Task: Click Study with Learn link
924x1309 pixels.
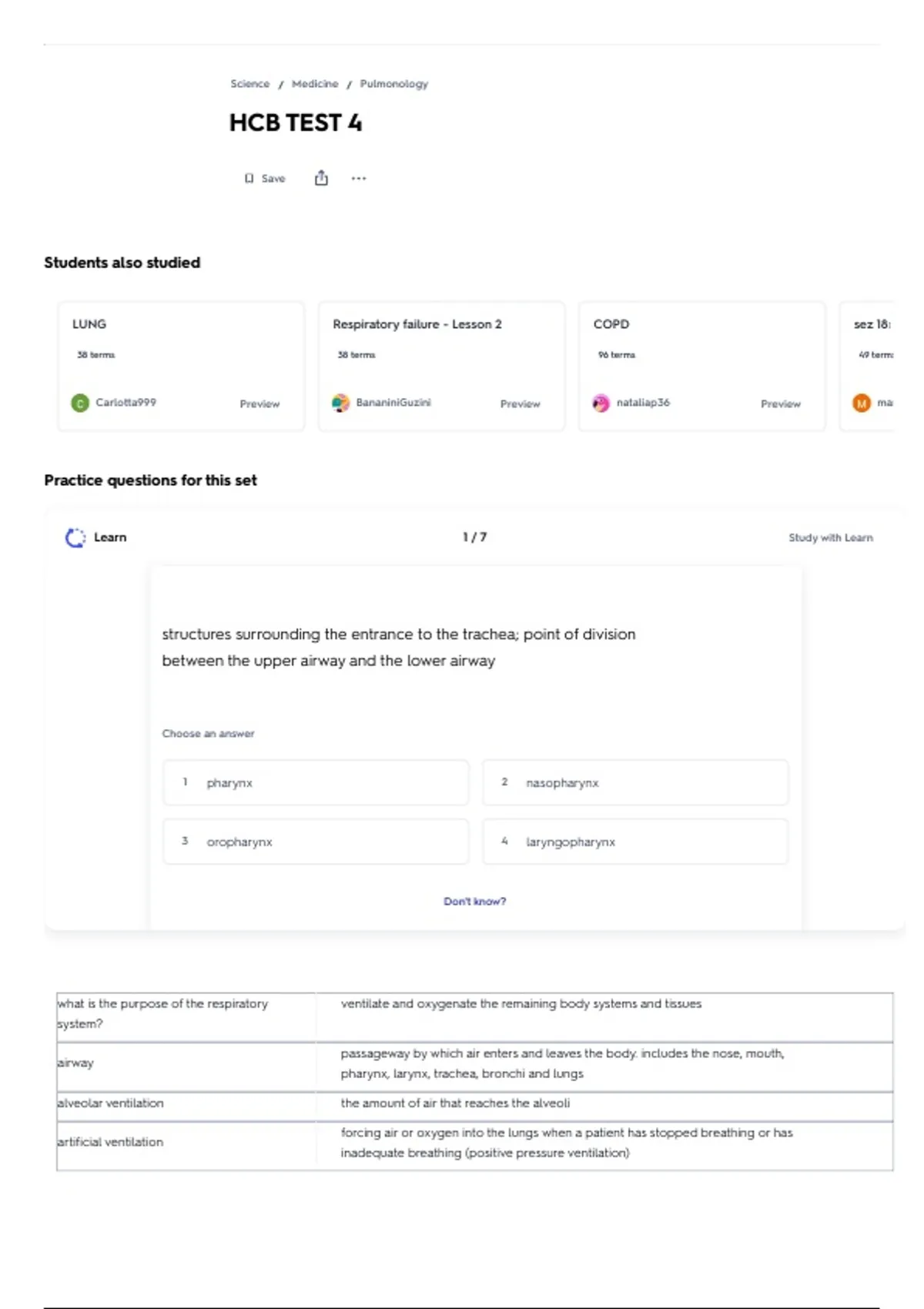Action: click(x=831, y=537)
